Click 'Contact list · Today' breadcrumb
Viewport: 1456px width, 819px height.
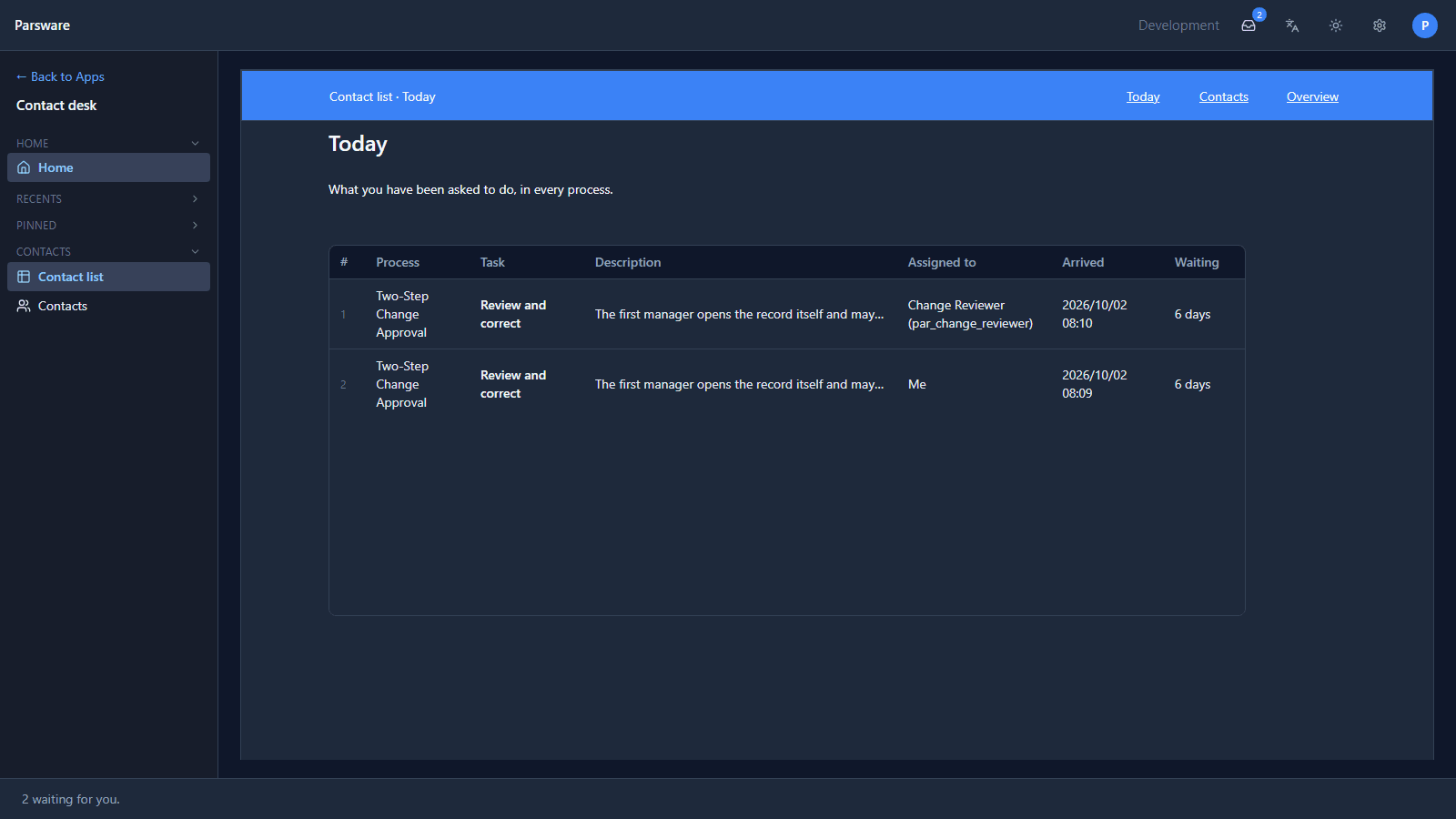click(x=382, y=96)
